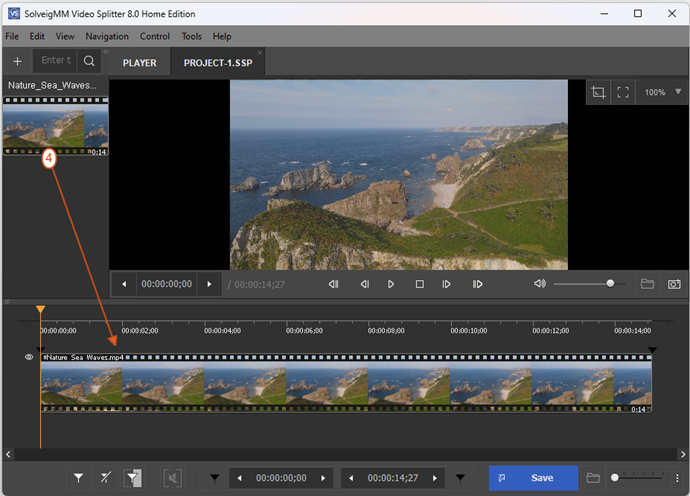Open the Help menu
This screenshot has height=496, width=690.
pyautogui.click(x=222, y=37)
